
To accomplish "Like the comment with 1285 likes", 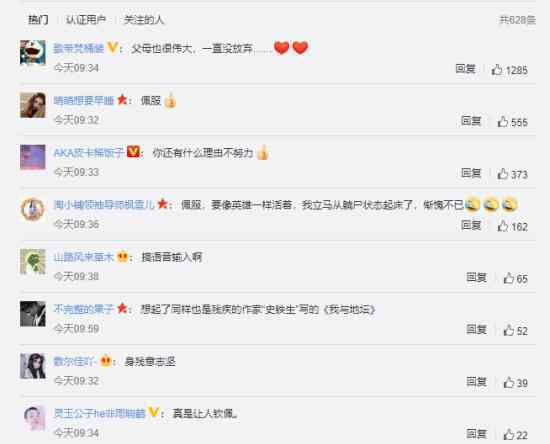I will tap(497, 70).
